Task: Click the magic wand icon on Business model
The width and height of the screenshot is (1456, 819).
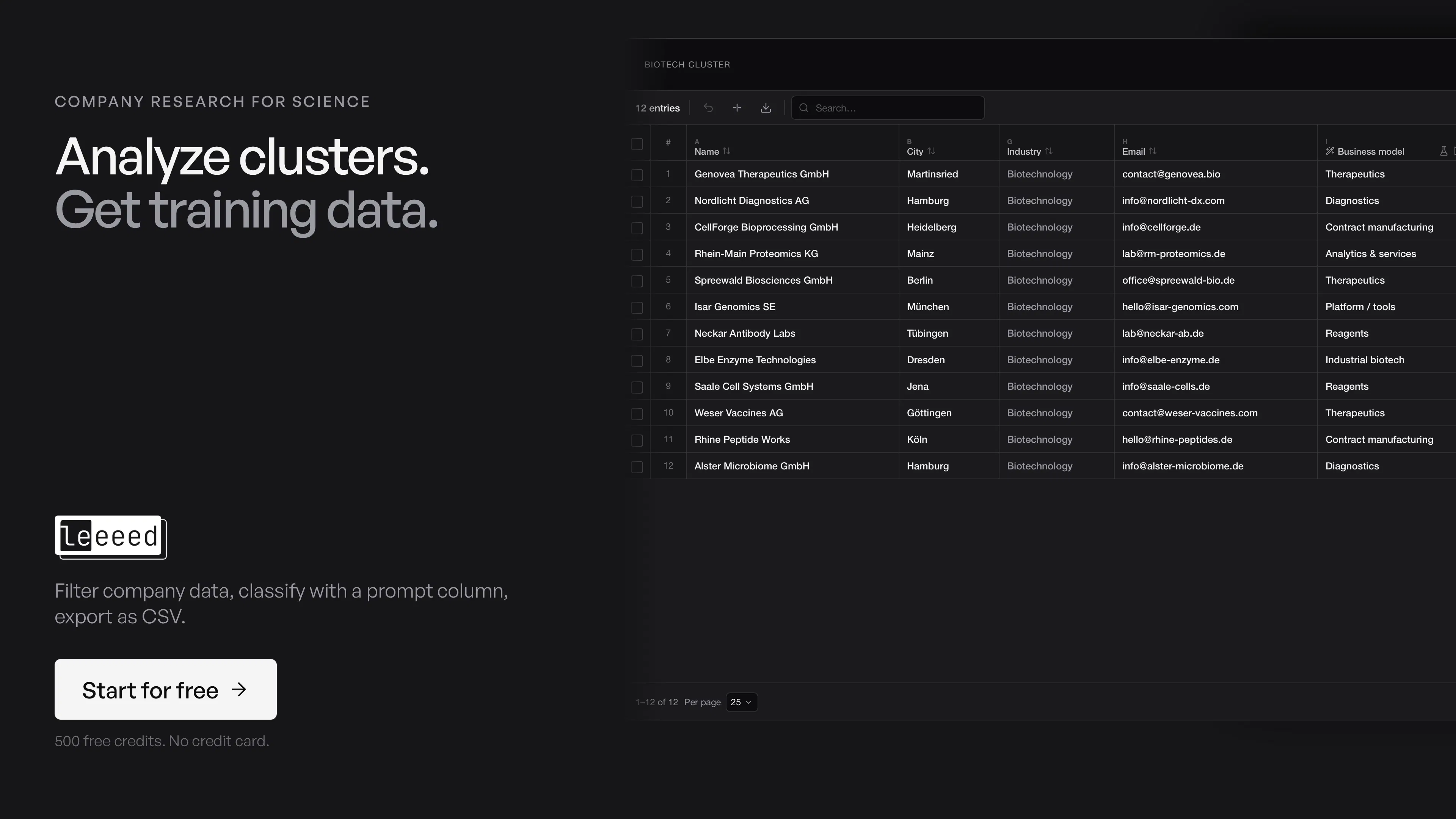Action: (x=1330, y=152)
